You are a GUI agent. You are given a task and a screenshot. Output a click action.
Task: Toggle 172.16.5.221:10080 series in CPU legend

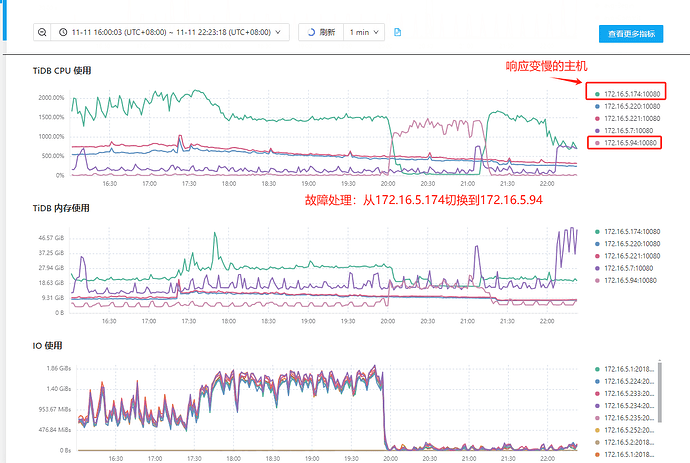click(x=628, y=118)
